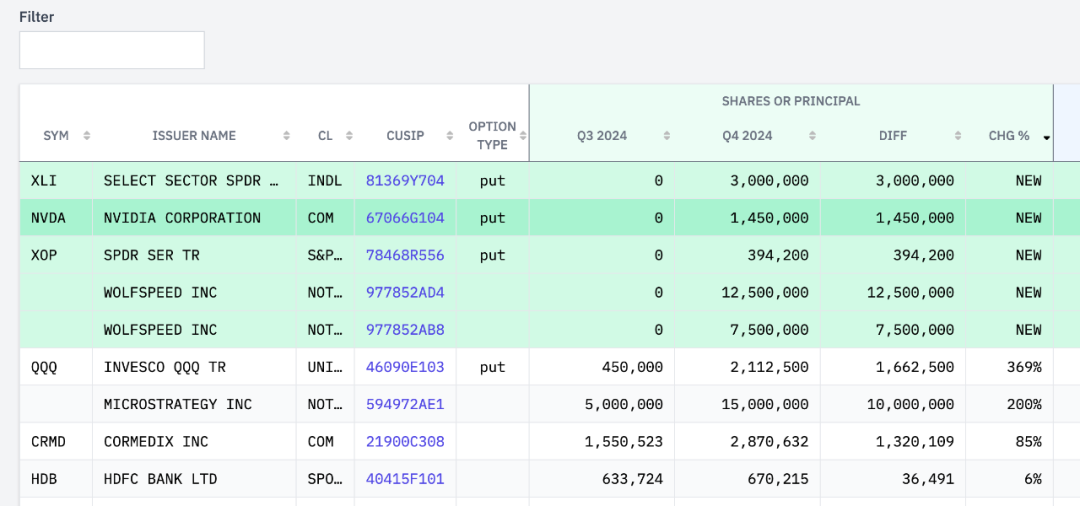The height and width of the screenshot is (506, 1080).
Task: Open CUSIP link 81369Y704
Action: click(405, 180)
